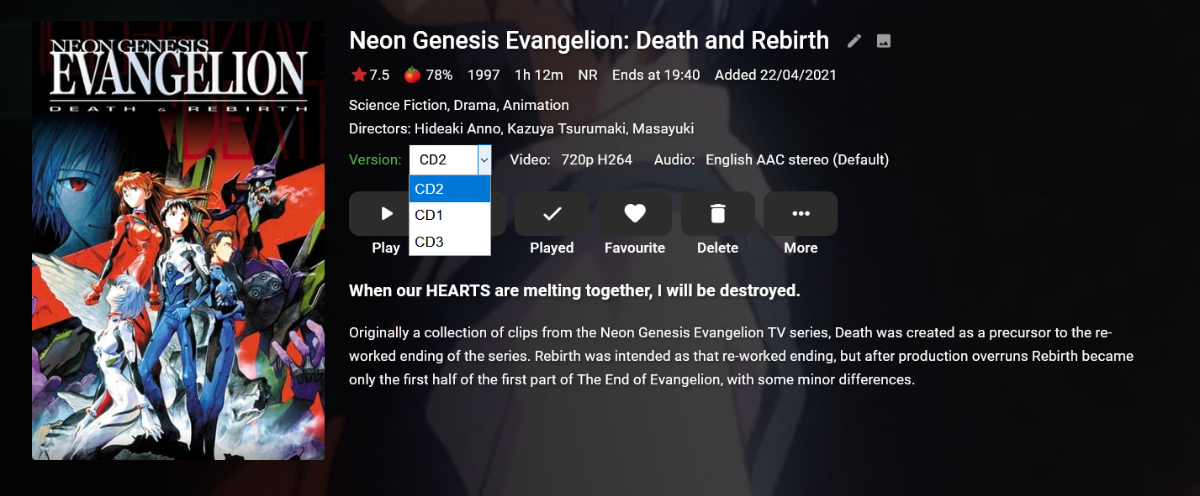This screenshot has width=1200, height=496.
Task: Collapse the Version dropdown arrow
Action: tap(484, 160)
